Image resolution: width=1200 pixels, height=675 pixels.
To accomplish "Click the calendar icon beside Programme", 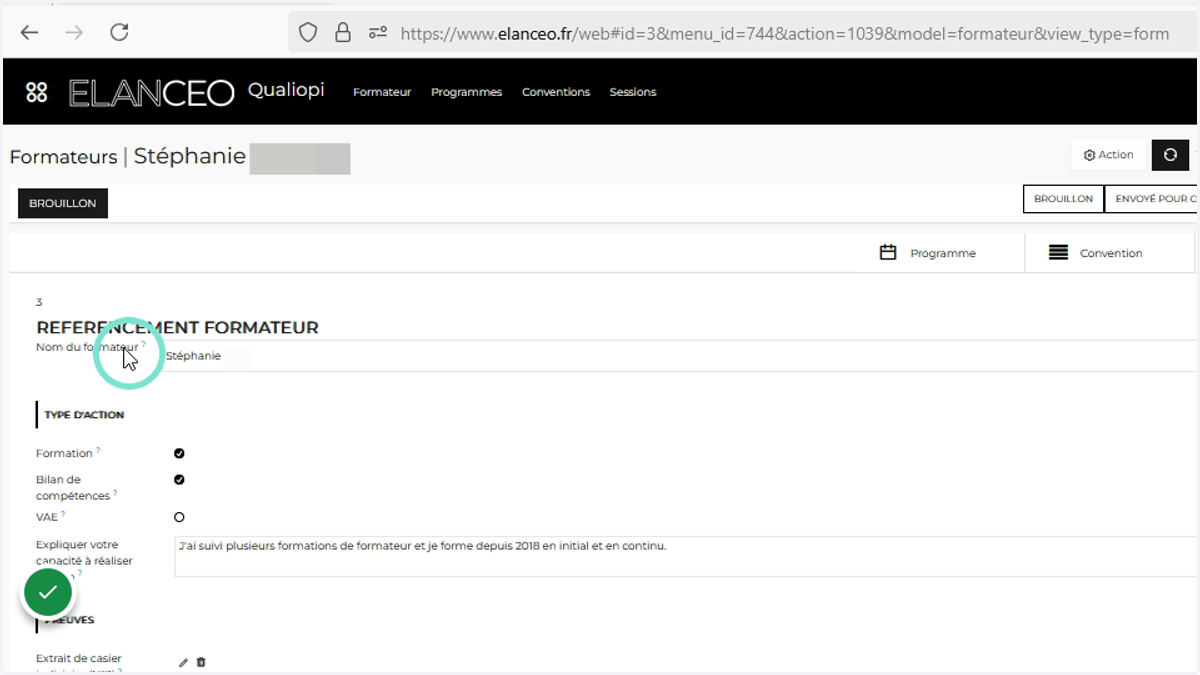I will [x=888, y=252].
